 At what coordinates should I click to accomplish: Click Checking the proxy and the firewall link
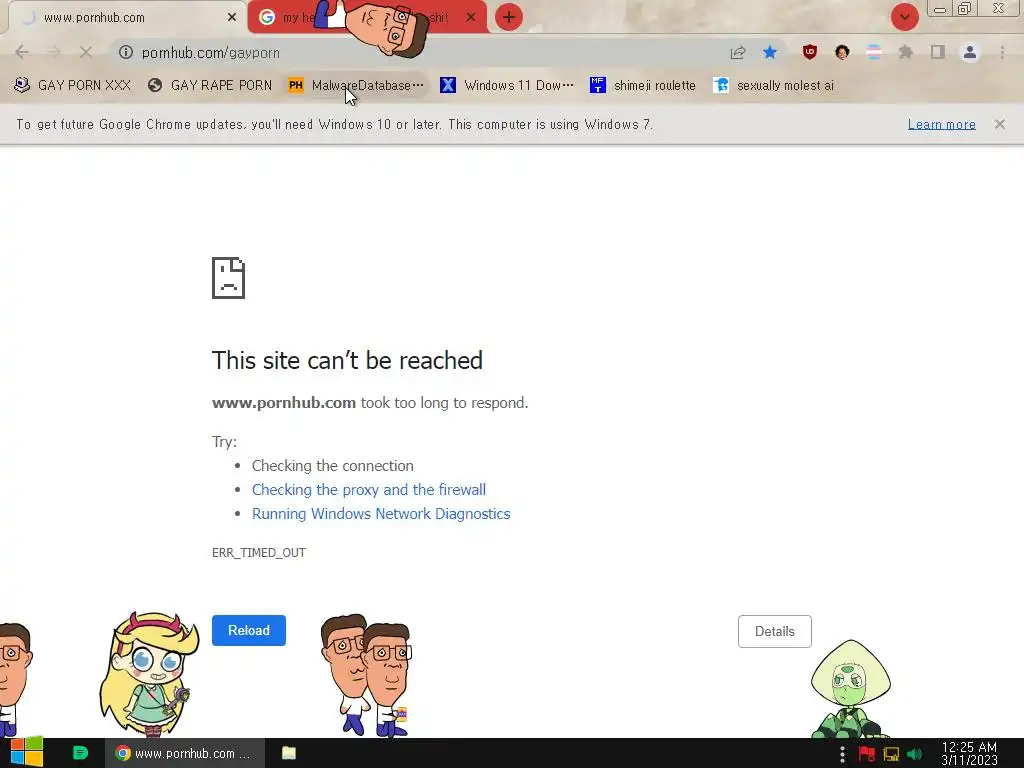[369, 490]
